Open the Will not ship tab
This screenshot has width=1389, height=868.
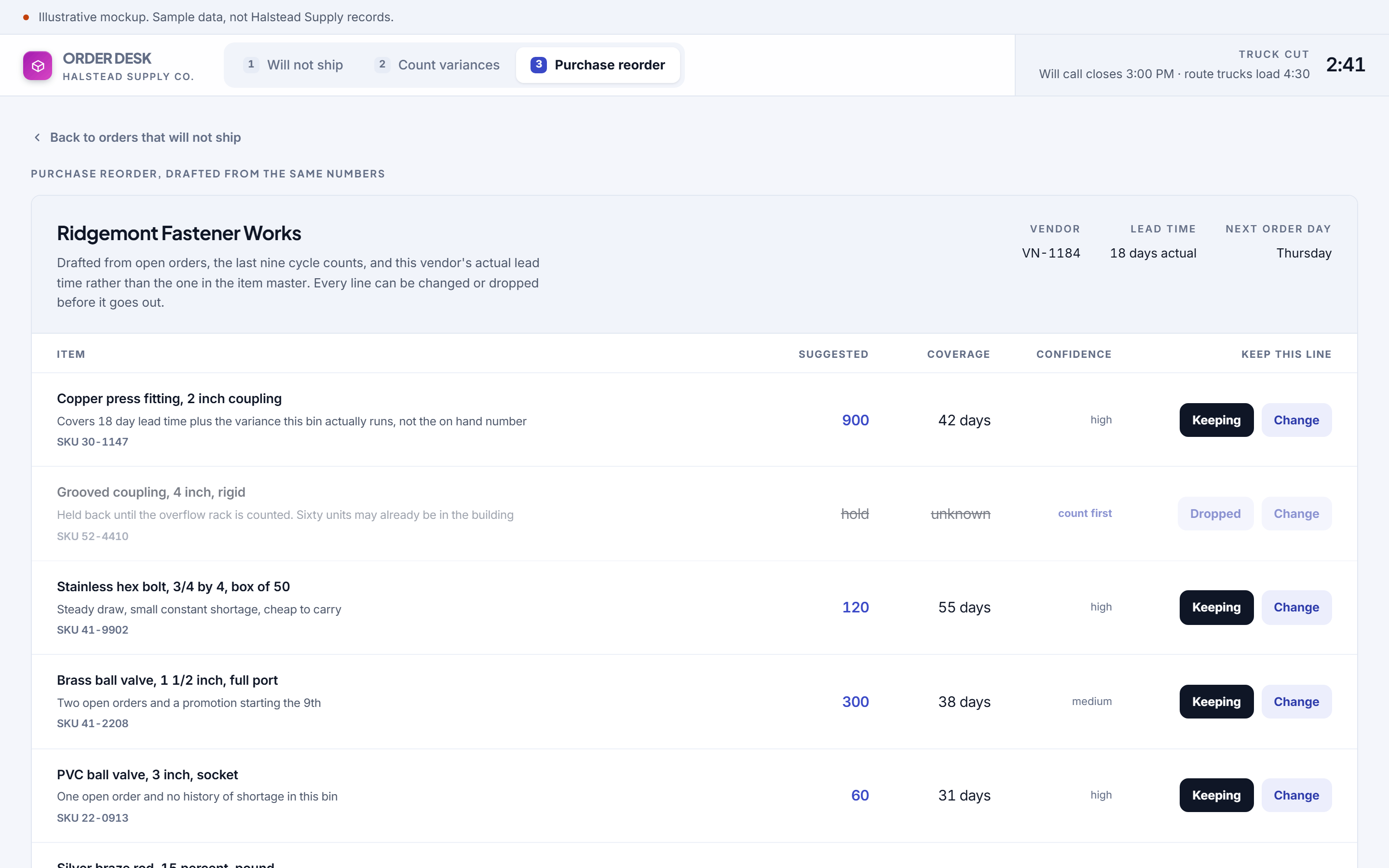(x=293, y=65)
